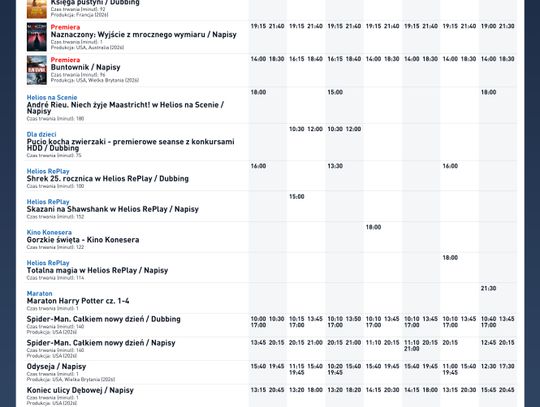540x407 pixels.
Task: Select the 21:30 Maraton Harry Potter showtime
Action: point(488,289)
